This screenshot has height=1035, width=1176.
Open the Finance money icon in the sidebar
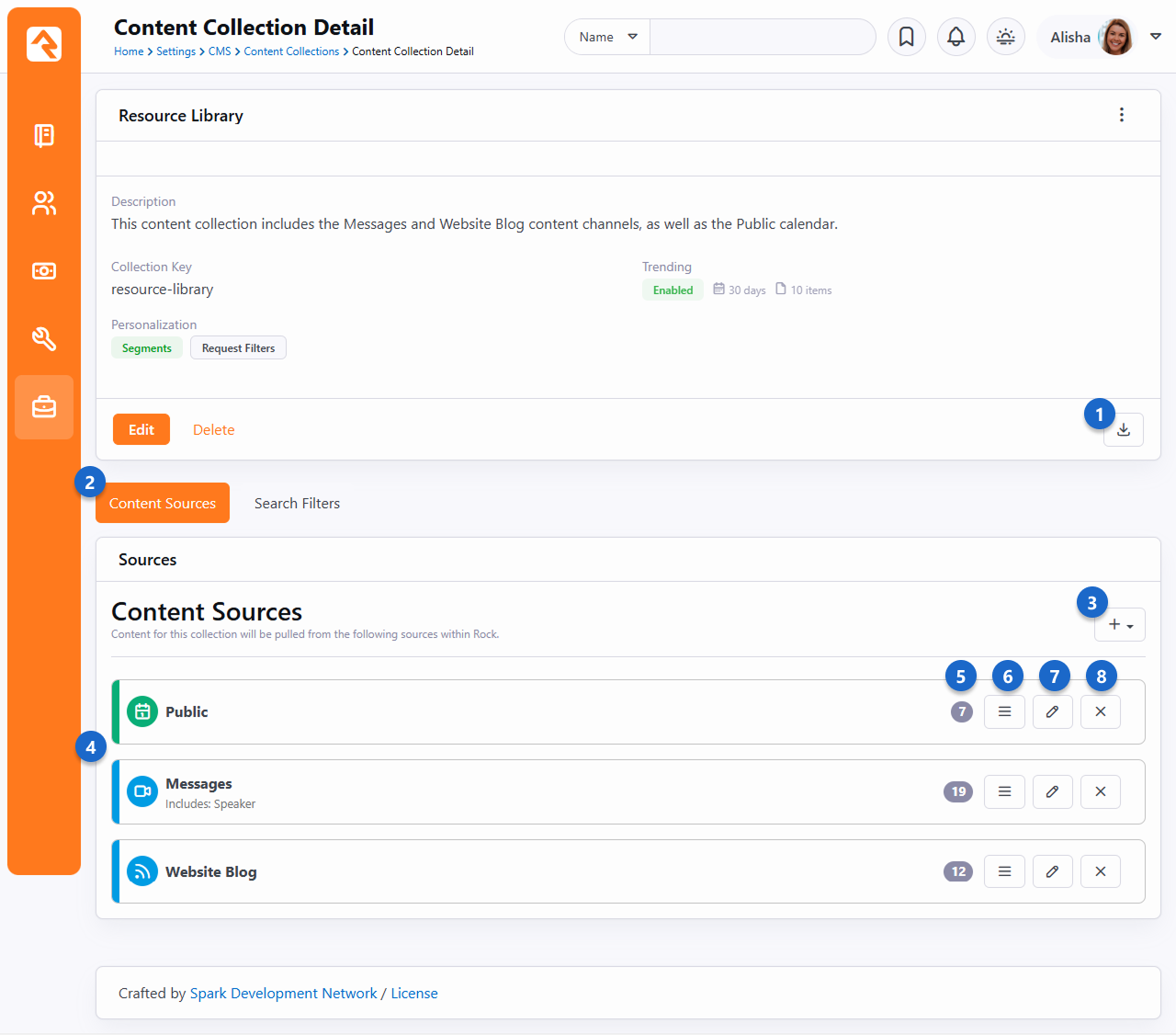point(44,271)
